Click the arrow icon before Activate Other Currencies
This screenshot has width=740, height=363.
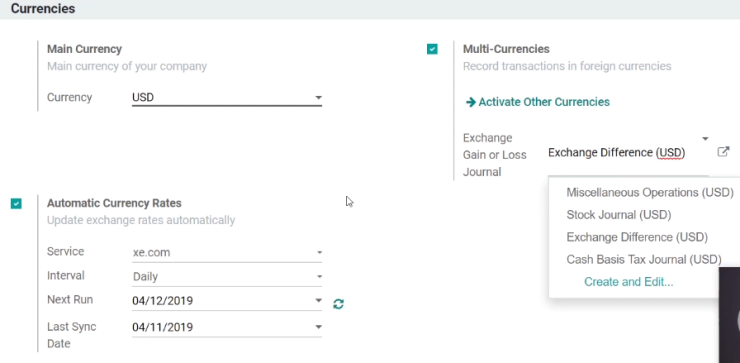point(471,102)
